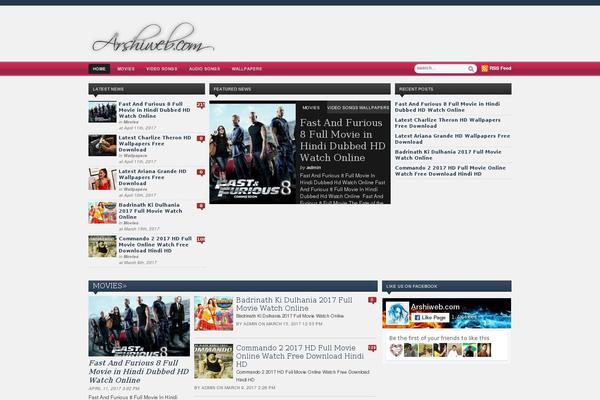600x400 pixels.
Task: Open Charlize Theron wallpapers in Recent Posts
Action: [448, 123]
